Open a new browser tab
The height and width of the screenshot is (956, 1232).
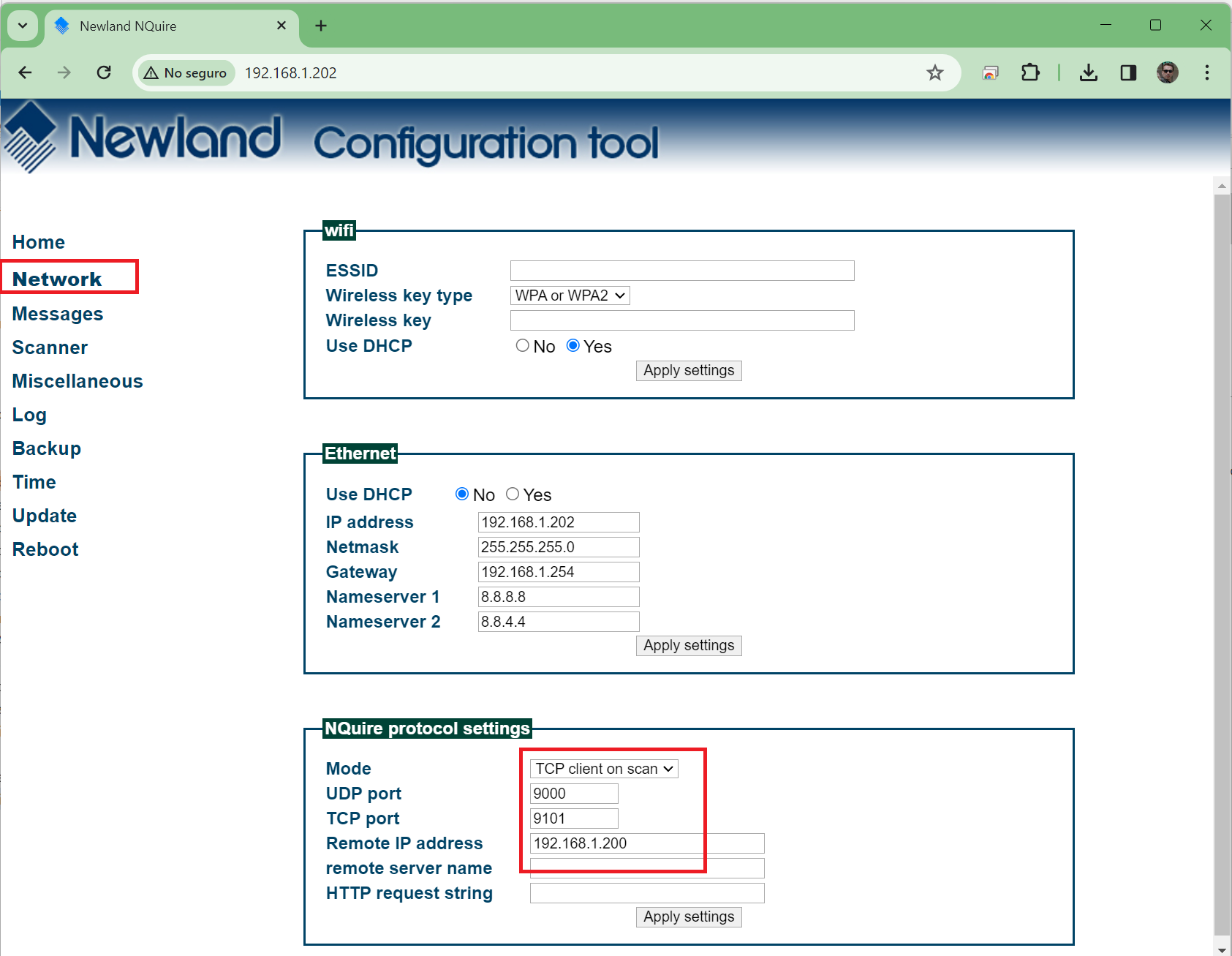pos(321,26)
